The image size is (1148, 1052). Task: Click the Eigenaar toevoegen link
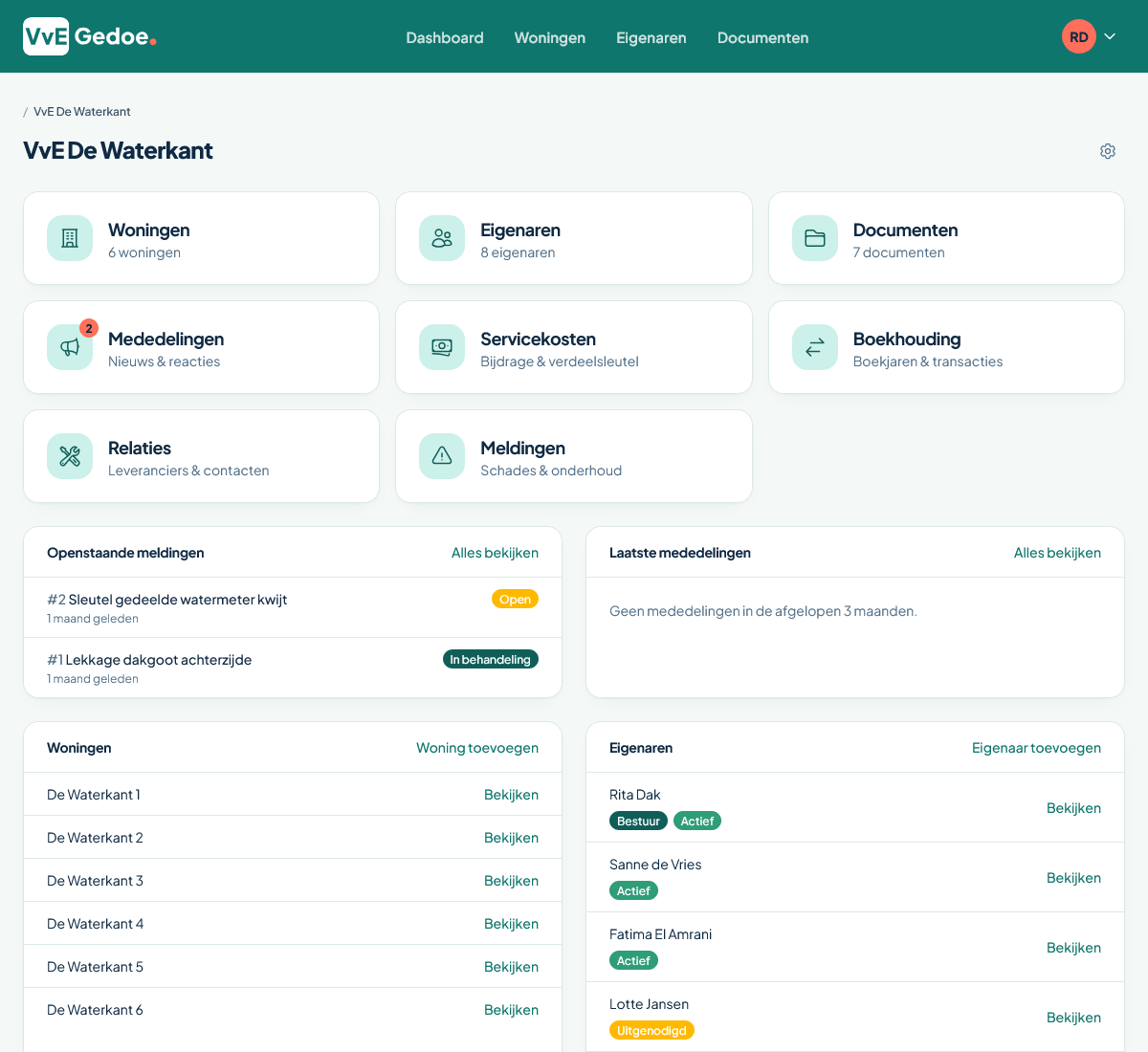1036,748
